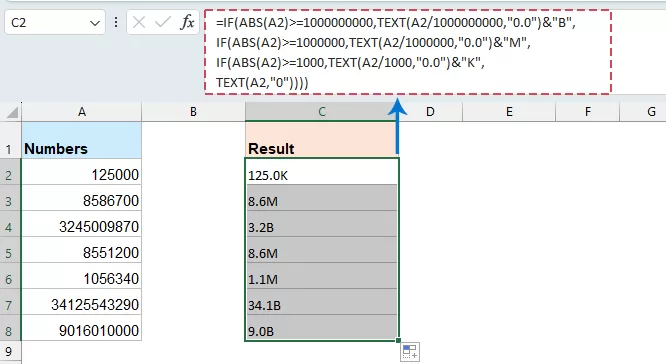Select column B header
Viewport: 666px width, 364px height.
coord(193,112)
